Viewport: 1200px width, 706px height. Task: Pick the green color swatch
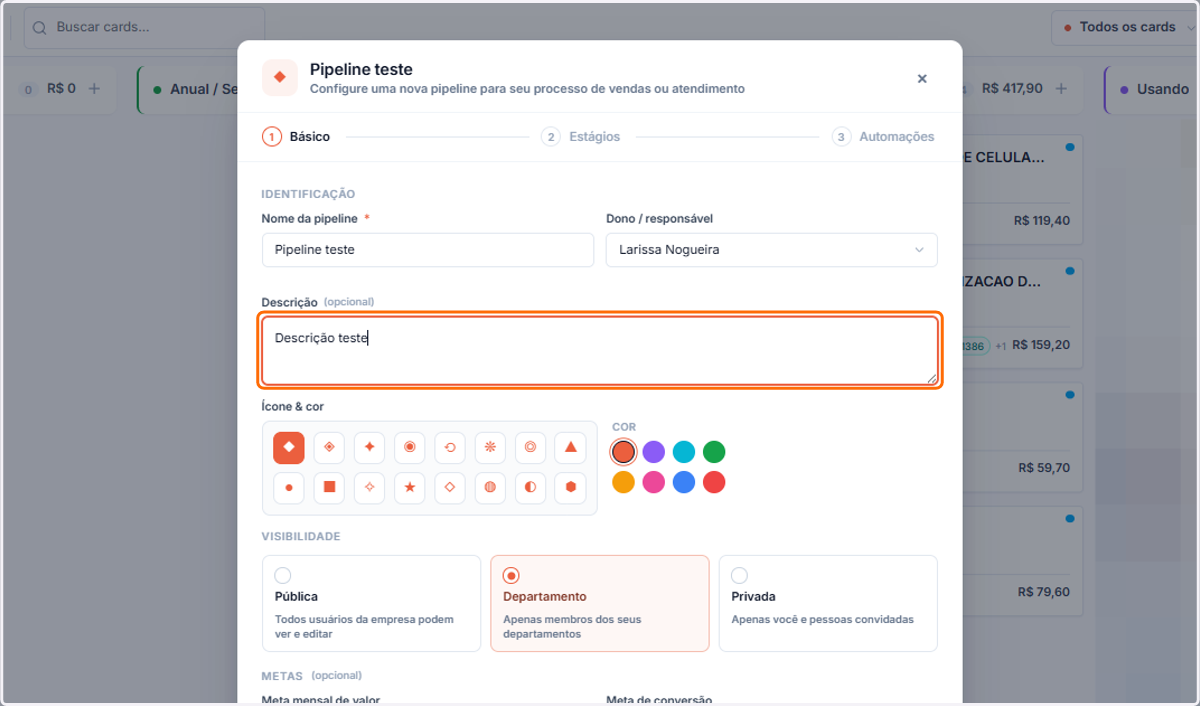pos(714,452)
